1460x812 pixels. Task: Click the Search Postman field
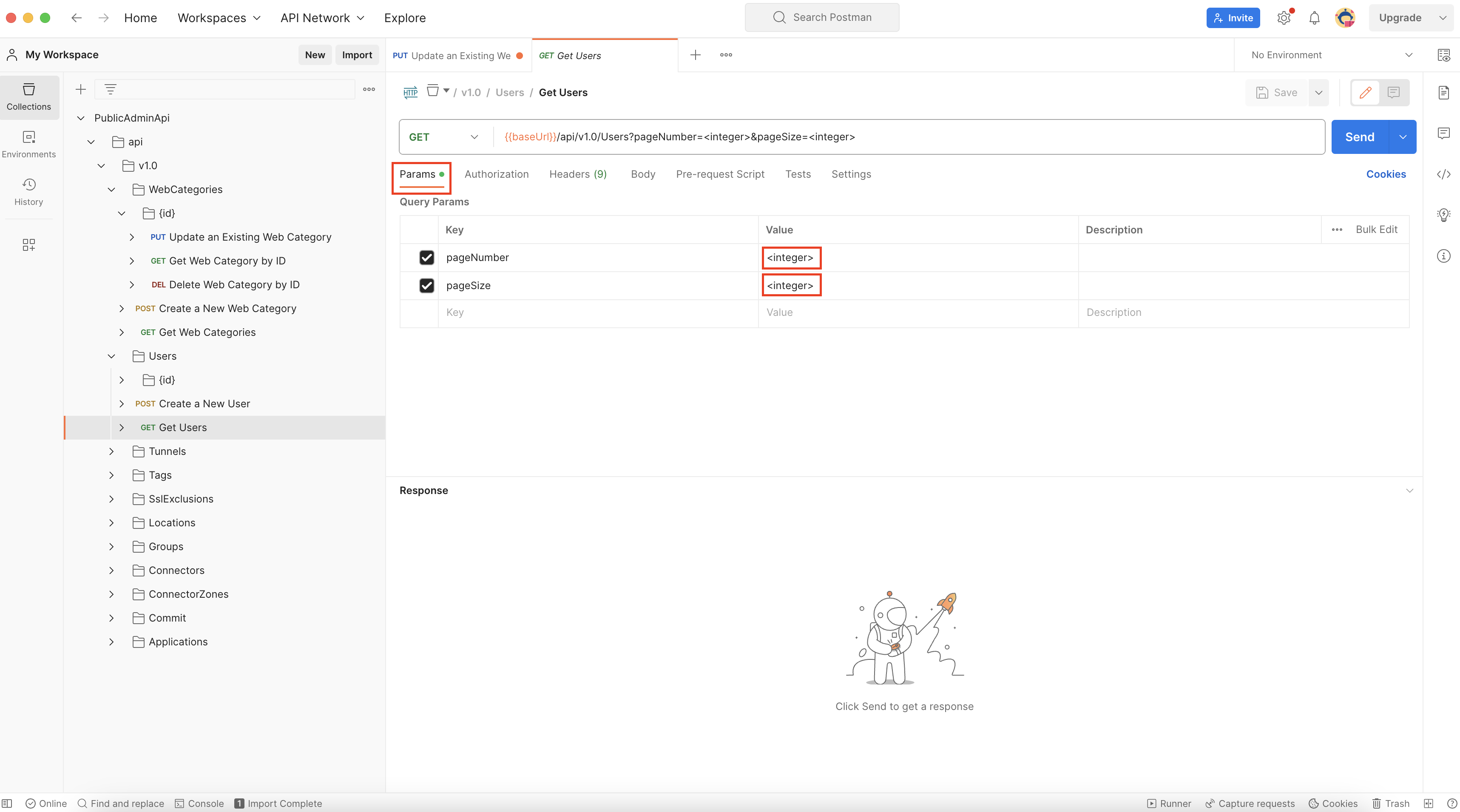pos(822,17)
